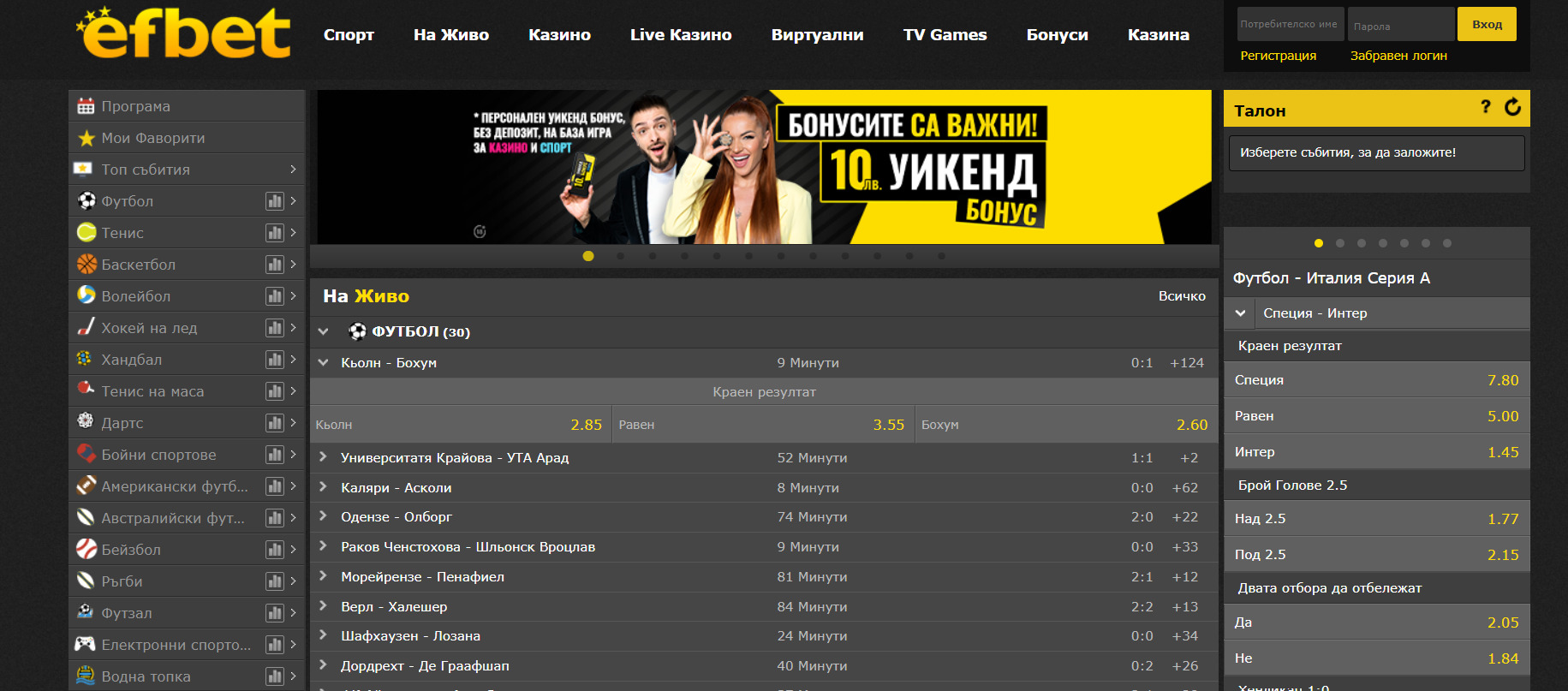Click the Ръгби ball icon
Viewport: 1568px width, 691px height.
click(86, 581)
